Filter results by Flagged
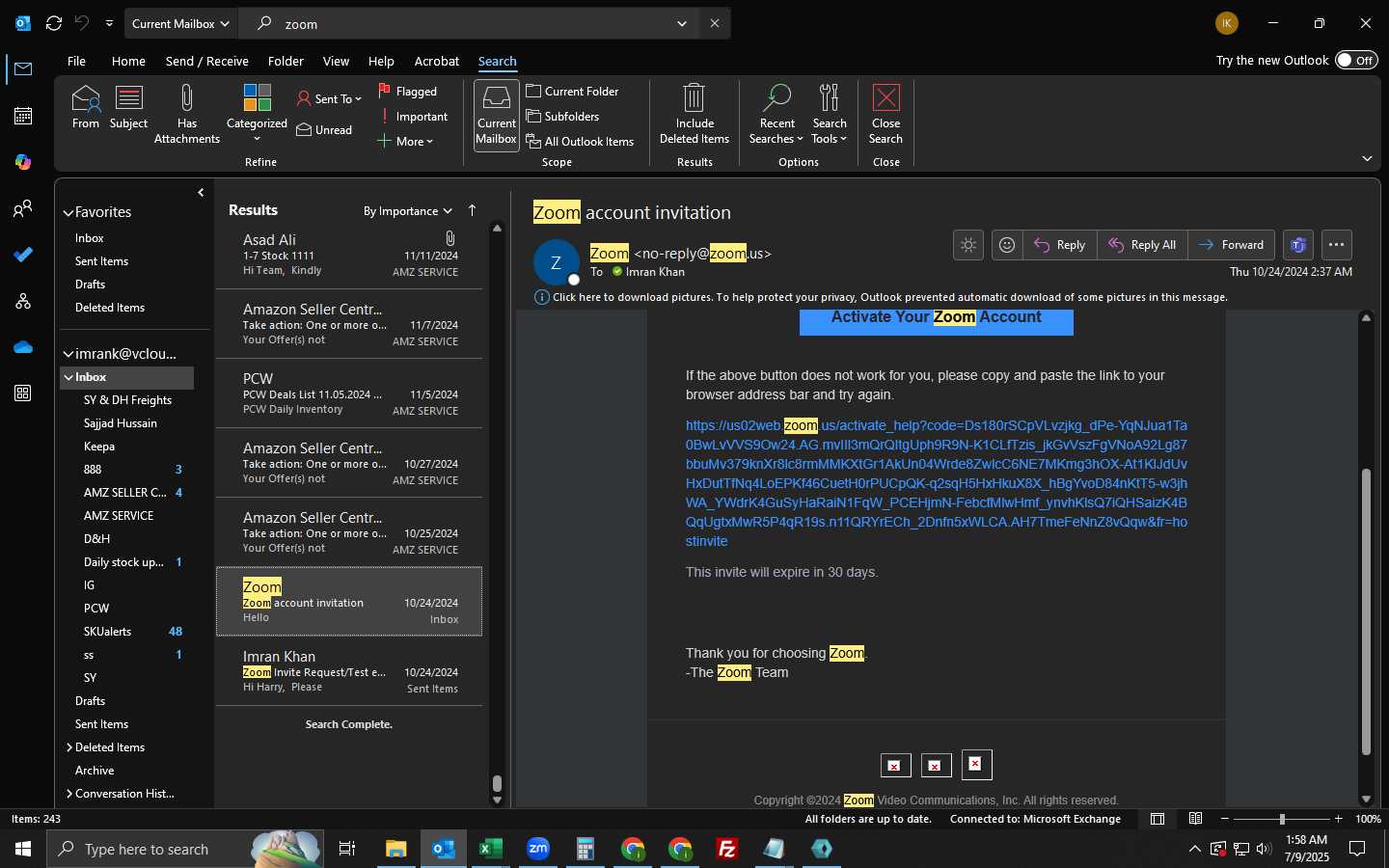 [x=407, y=92]
